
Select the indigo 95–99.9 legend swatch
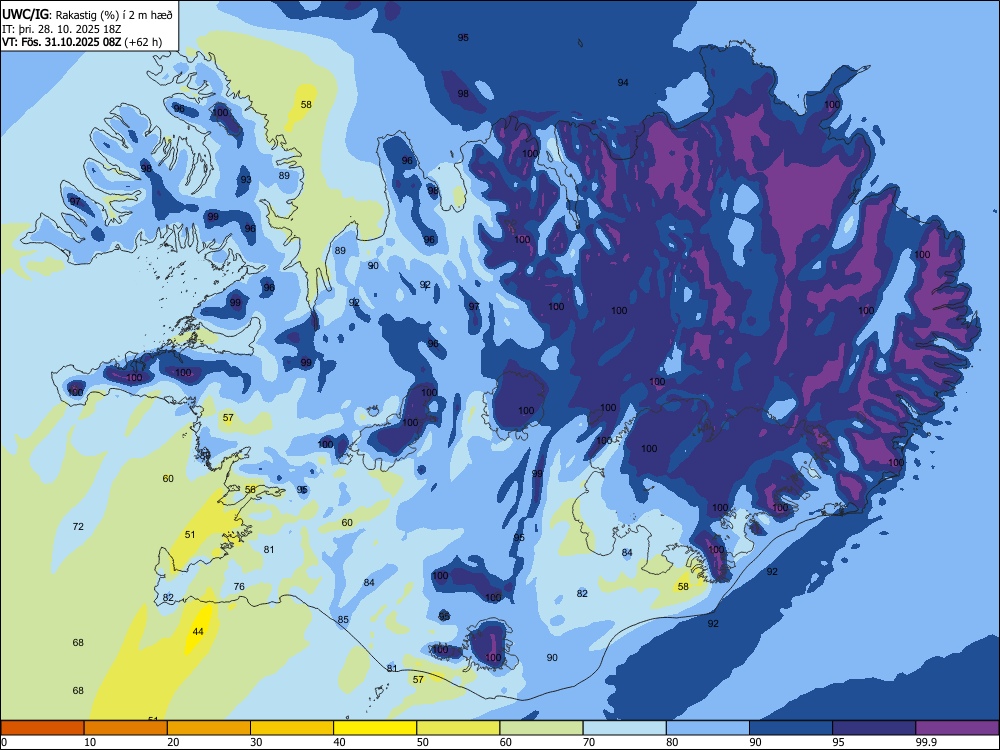coord(874,728)
